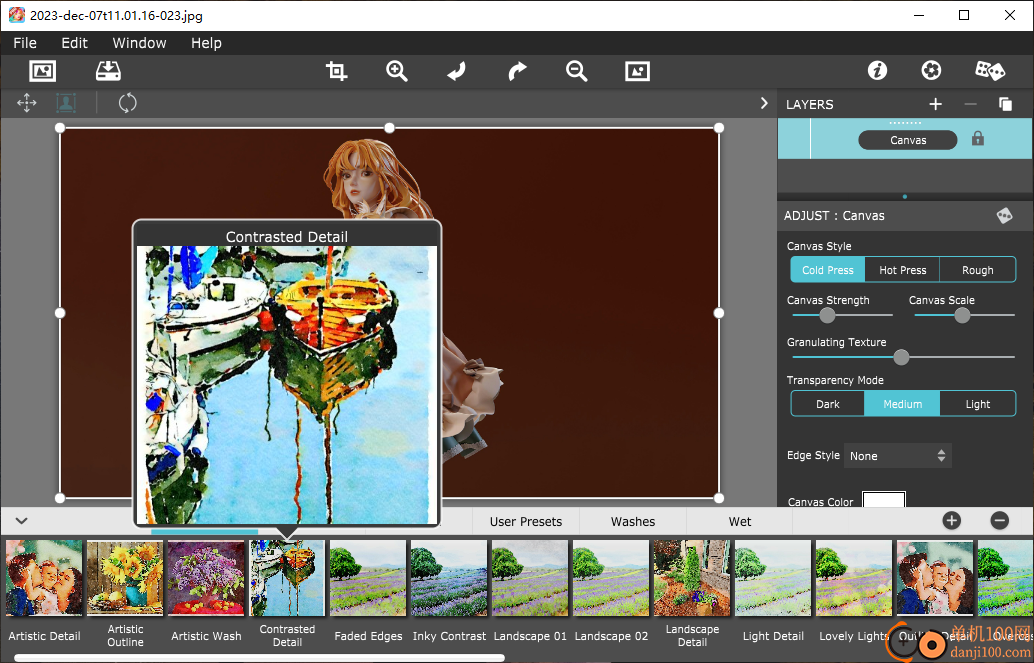Toggle the lock on the Canvas layer
The width and height of the screenshot is (1034, 663).
tap(977, 139)
